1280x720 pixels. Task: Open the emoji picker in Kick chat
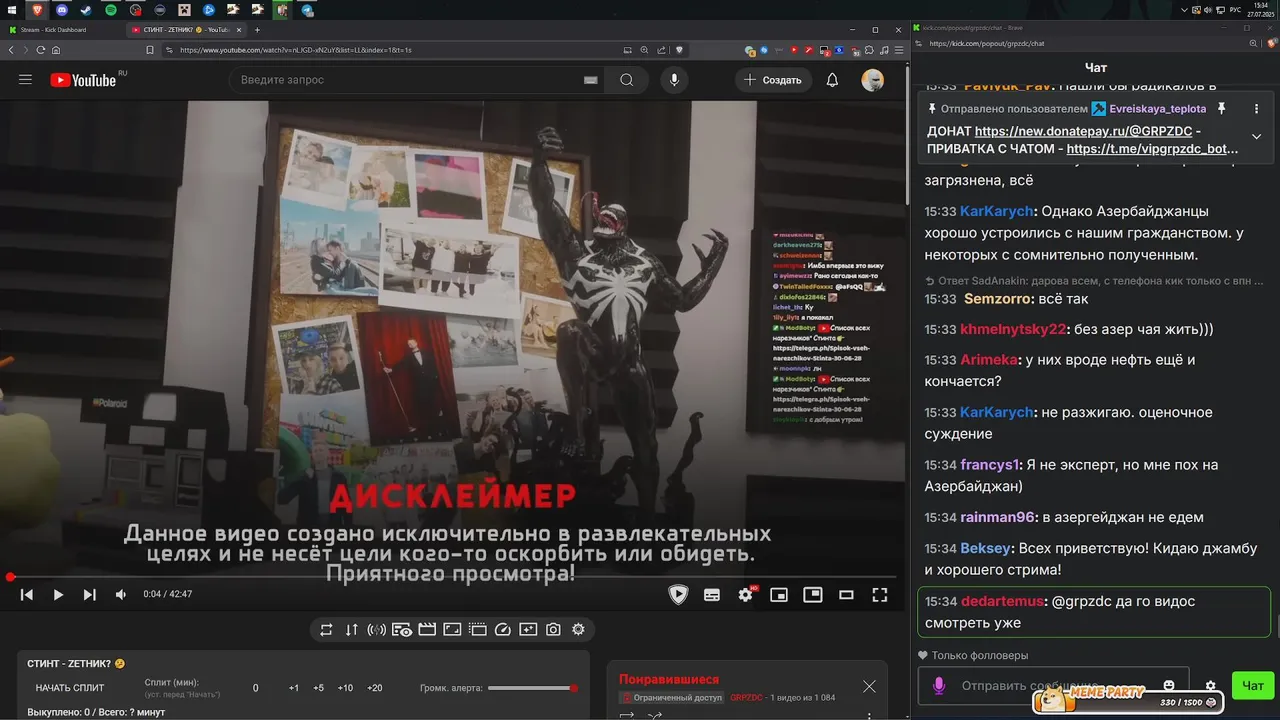[x=1169, y=685]
